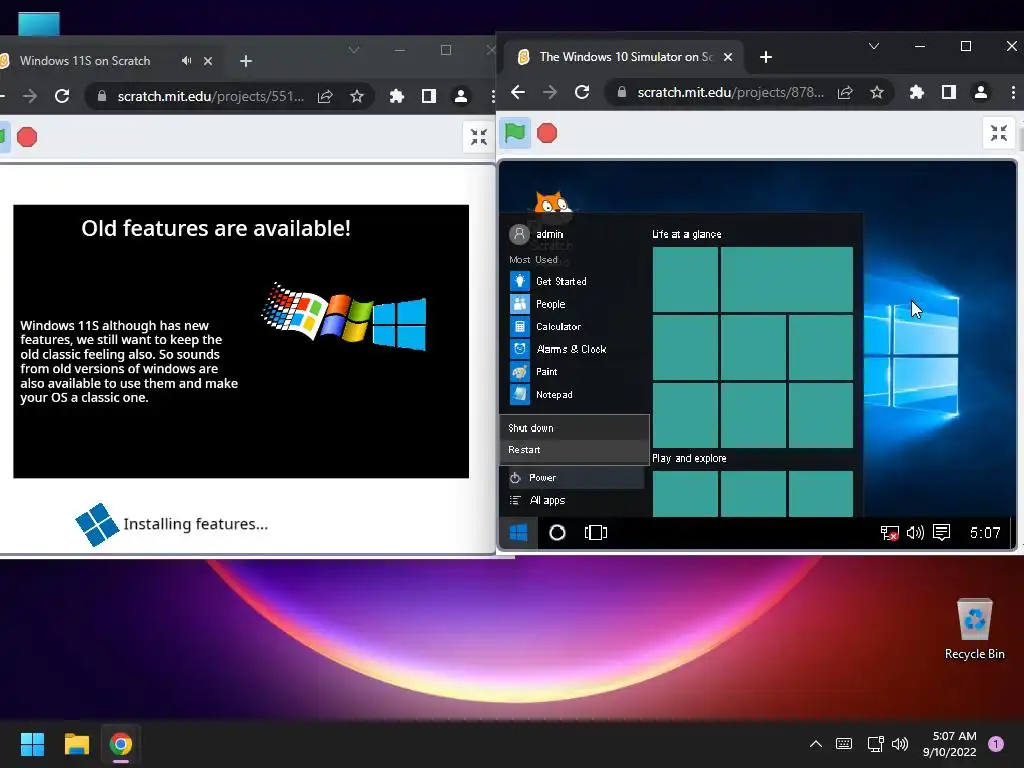Image resolution: width=1024 pixels, height=768 pixels.
Task: Close The Windows 10 Simulator tab
Action: click(728, 57)
